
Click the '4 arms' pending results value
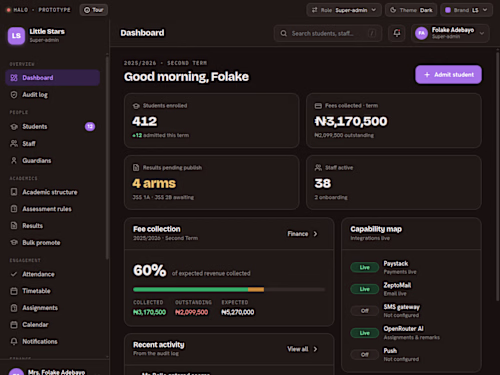154,183
